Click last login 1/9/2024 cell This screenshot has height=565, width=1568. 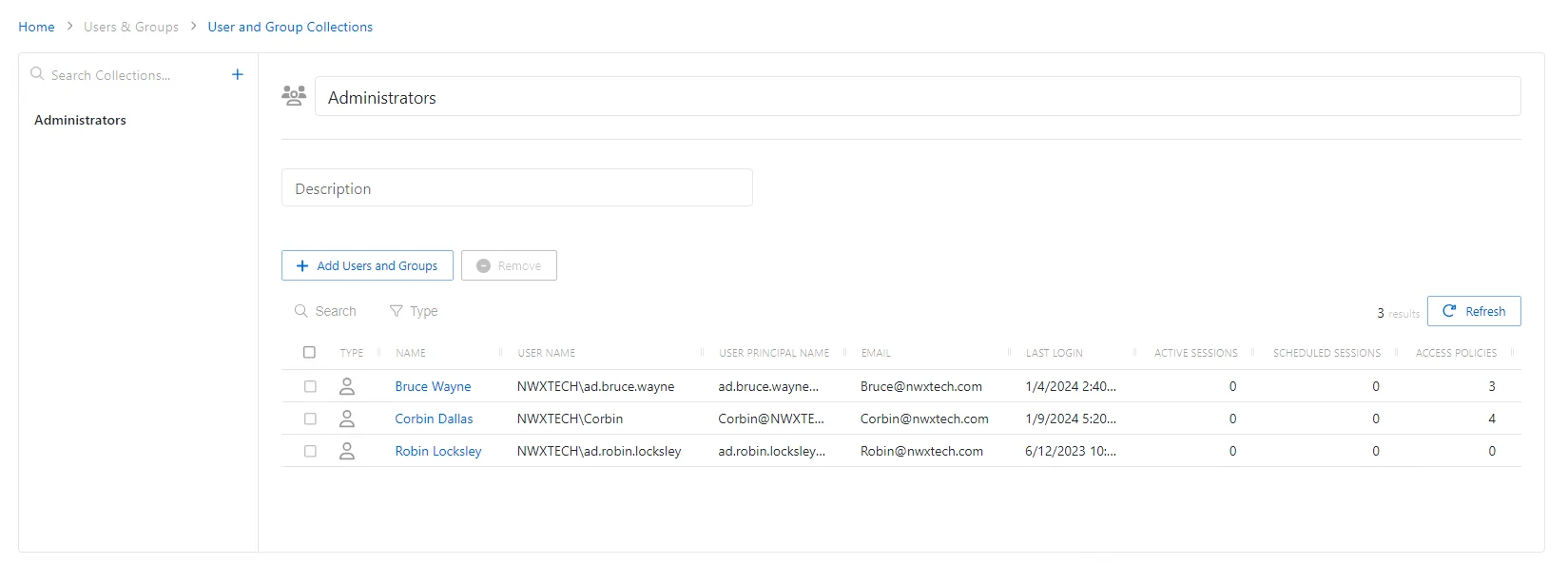(x=1071, y=419)
